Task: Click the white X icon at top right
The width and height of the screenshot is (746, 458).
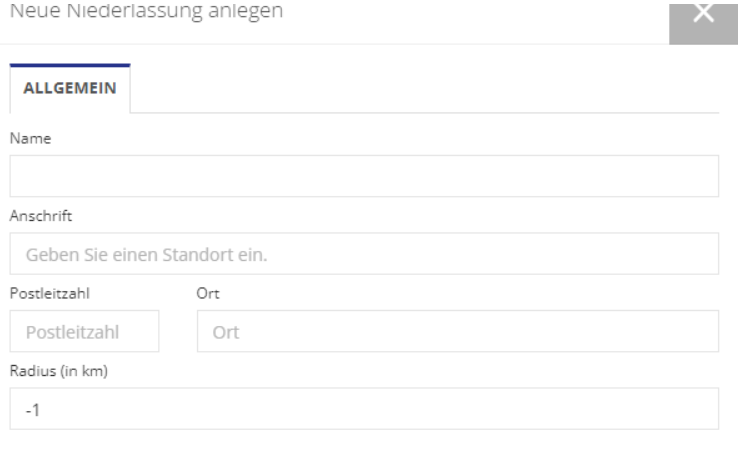Action: click(x=703, y=13)
